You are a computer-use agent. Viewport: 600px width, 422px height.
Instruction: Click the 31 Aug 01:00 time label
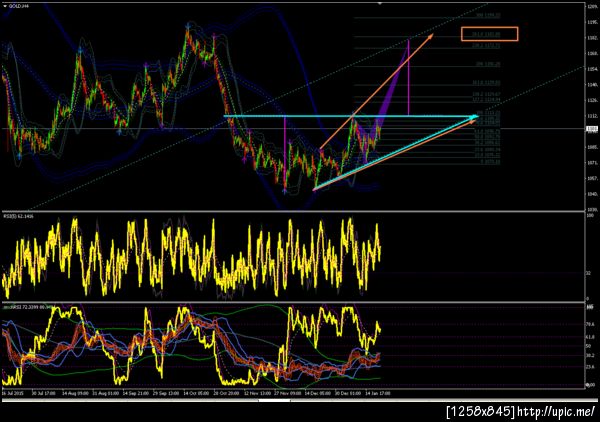point(105,393)
